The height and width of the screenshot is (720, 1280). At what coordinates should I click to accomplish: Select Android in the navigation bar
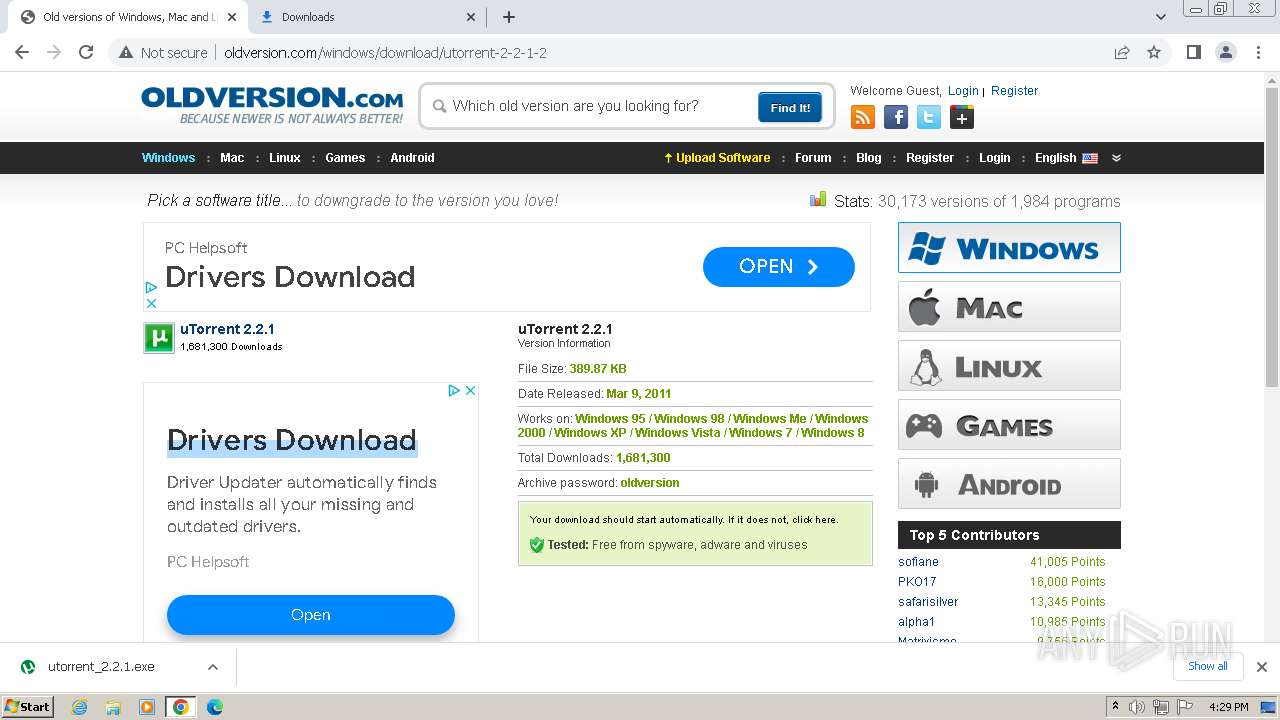coord(412,158)
